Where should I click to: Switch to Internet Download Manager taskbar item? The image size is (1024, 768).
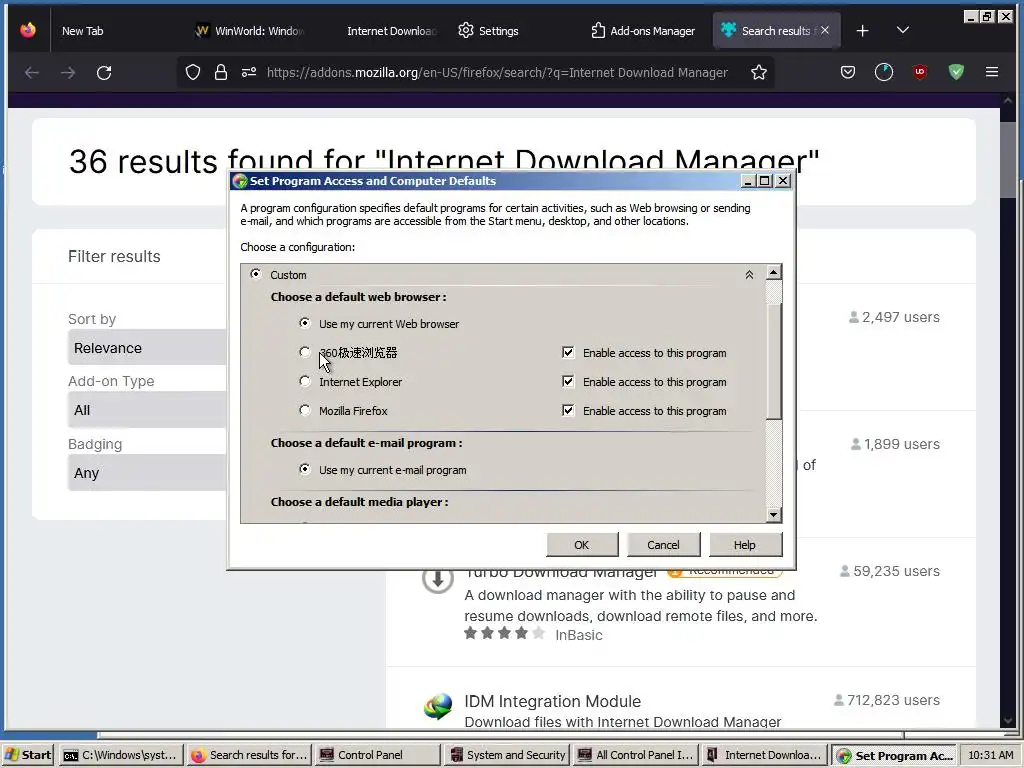(764, 755)
